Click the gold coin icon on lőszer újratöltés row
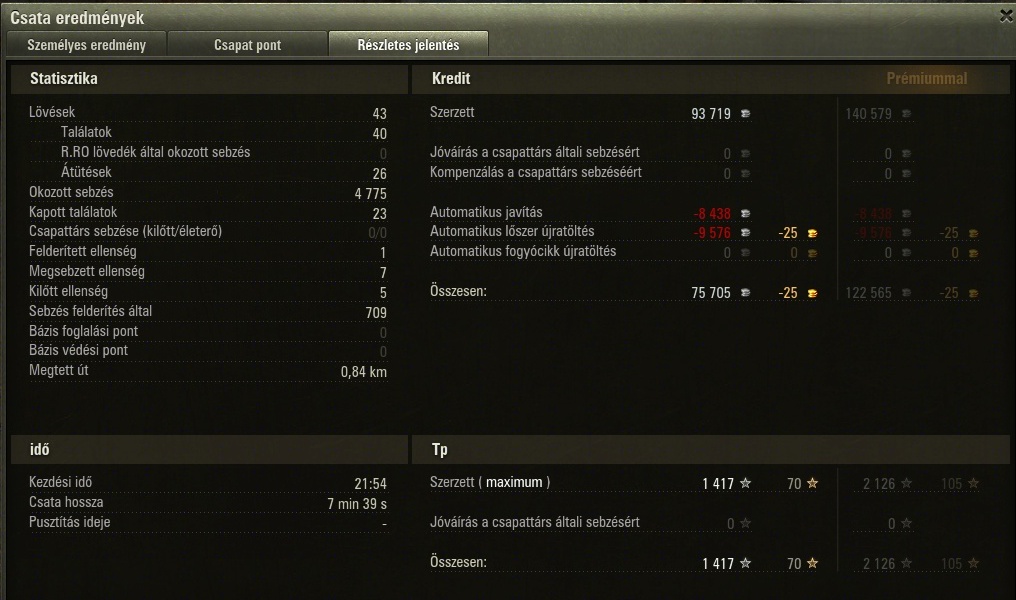1016x600 pixels. pos(812,233)
